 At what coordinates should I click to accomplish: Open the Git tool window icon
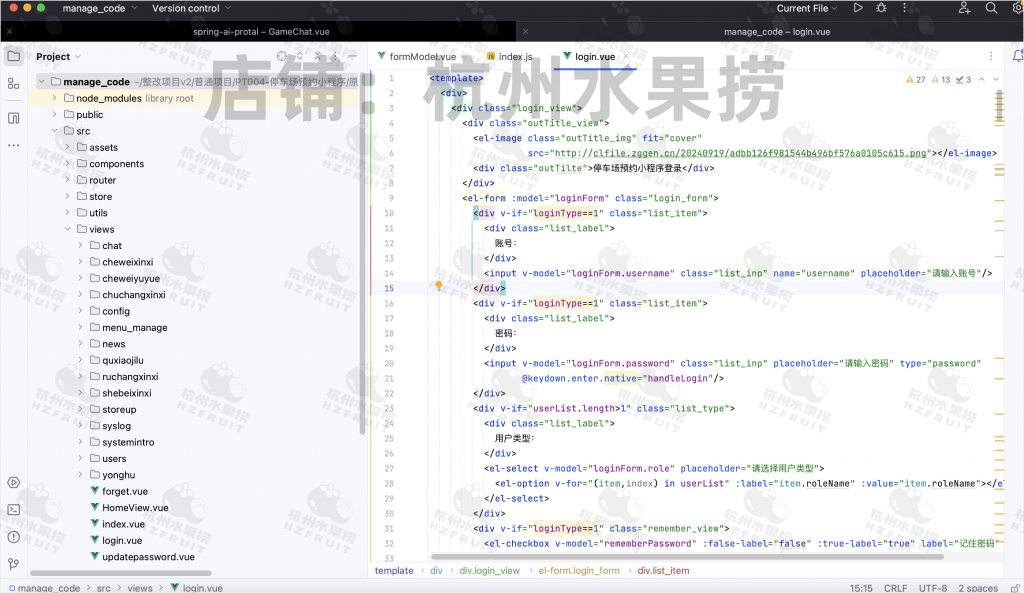[13, 564]
